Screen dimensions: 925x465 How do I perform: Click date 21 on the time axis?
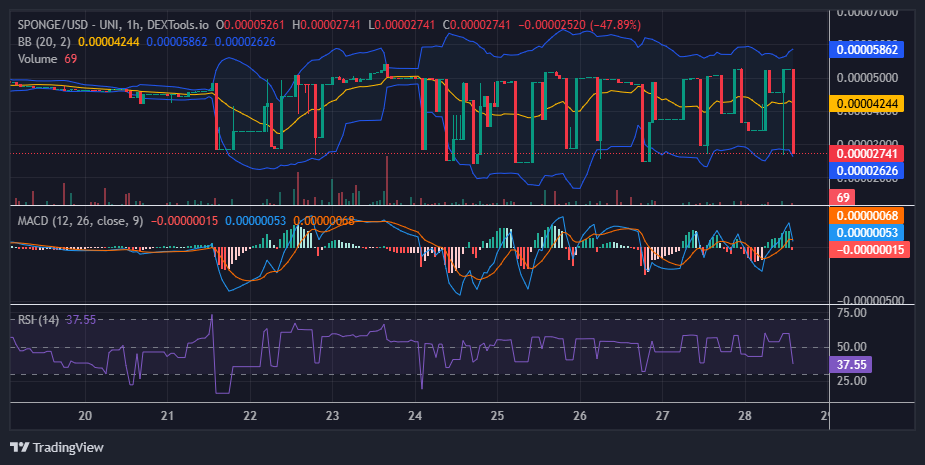pyautogui.click(x=168, y=415)
